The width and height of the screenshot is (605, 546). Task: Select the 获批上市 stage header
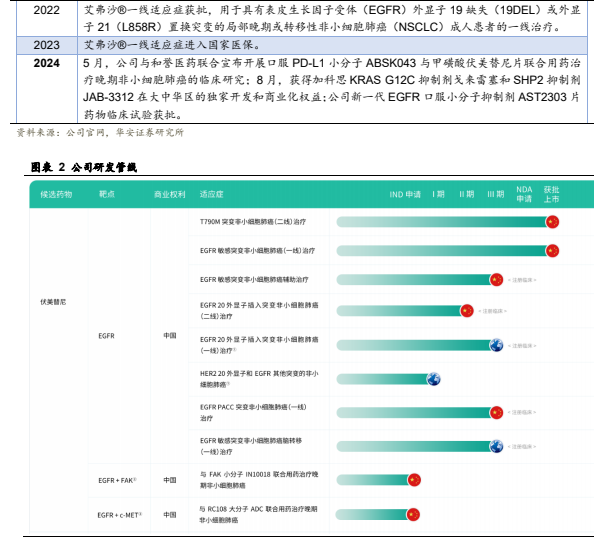coord(551,194)
